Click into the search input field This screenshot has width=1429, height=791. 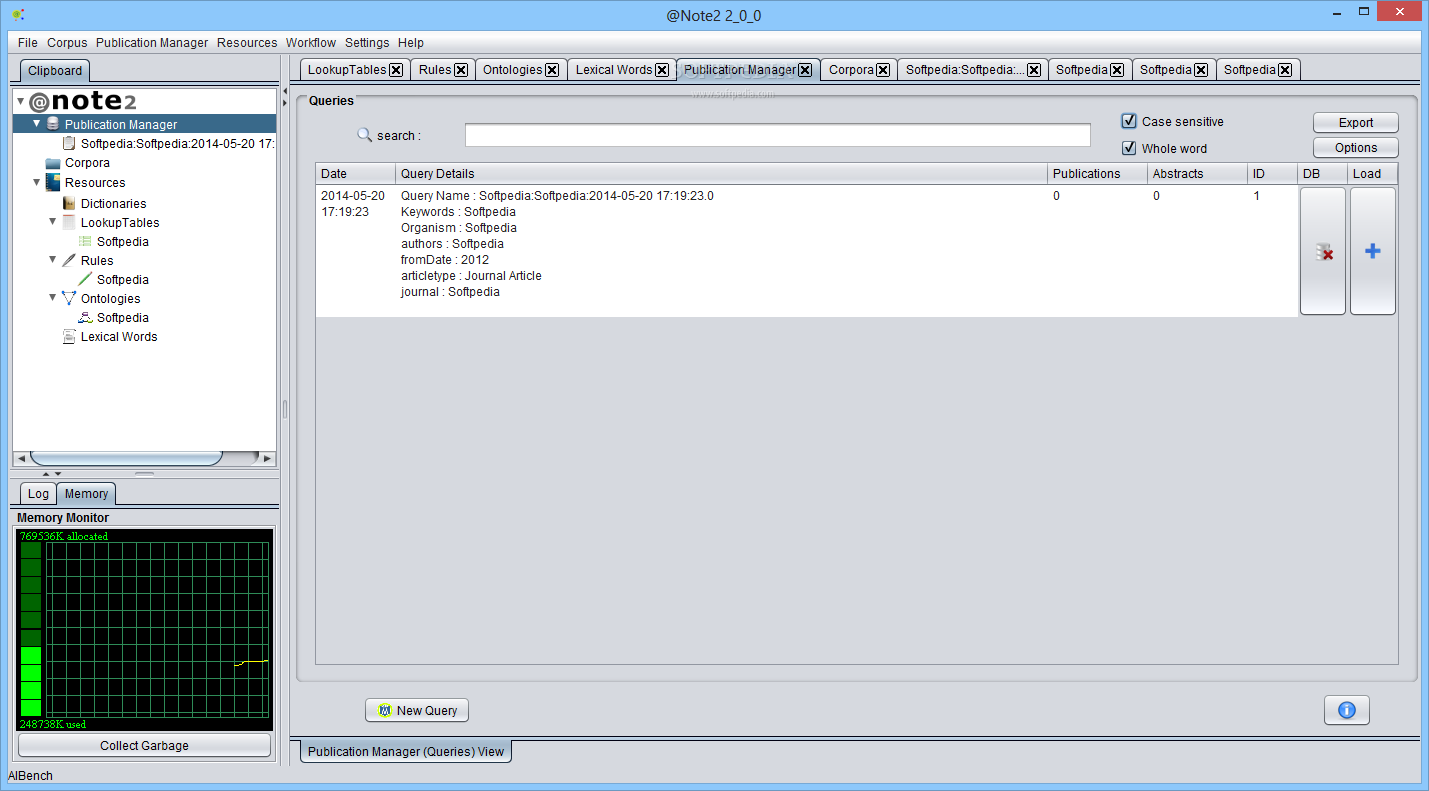tap(778, 135)
